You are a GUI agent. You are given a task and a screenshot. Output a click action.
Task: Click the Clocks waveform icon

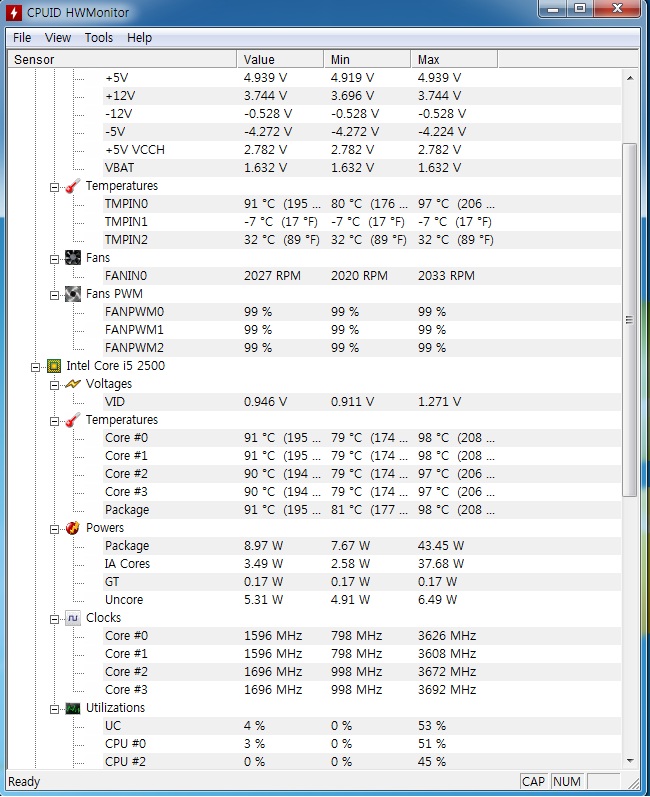(73, 618)
